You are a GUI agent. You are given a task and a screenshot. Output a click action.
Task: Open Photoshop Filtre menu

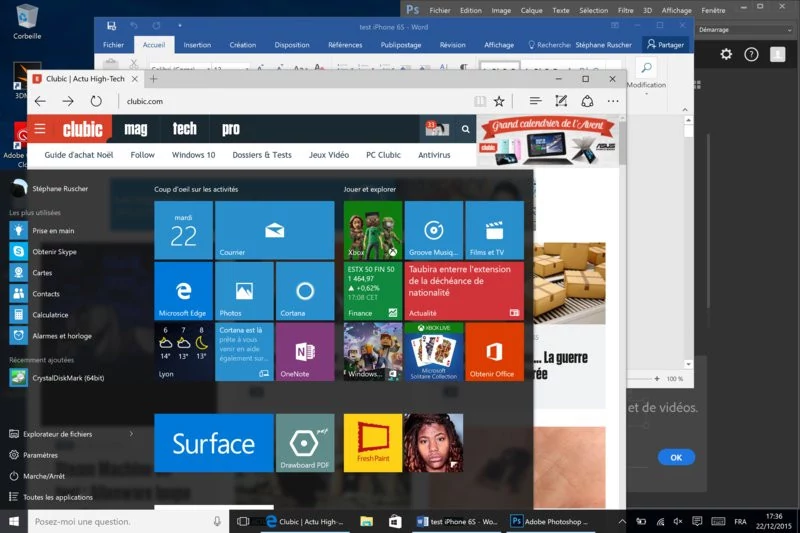(626, 10)
